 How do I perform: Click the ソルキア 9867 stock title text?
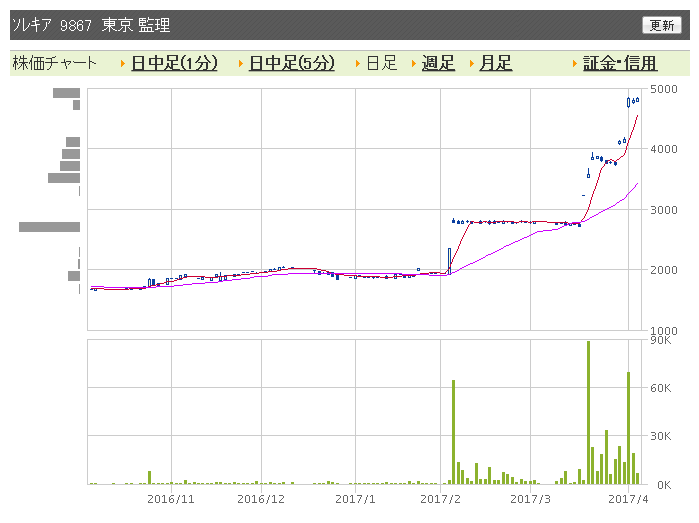tap(52, 25)
